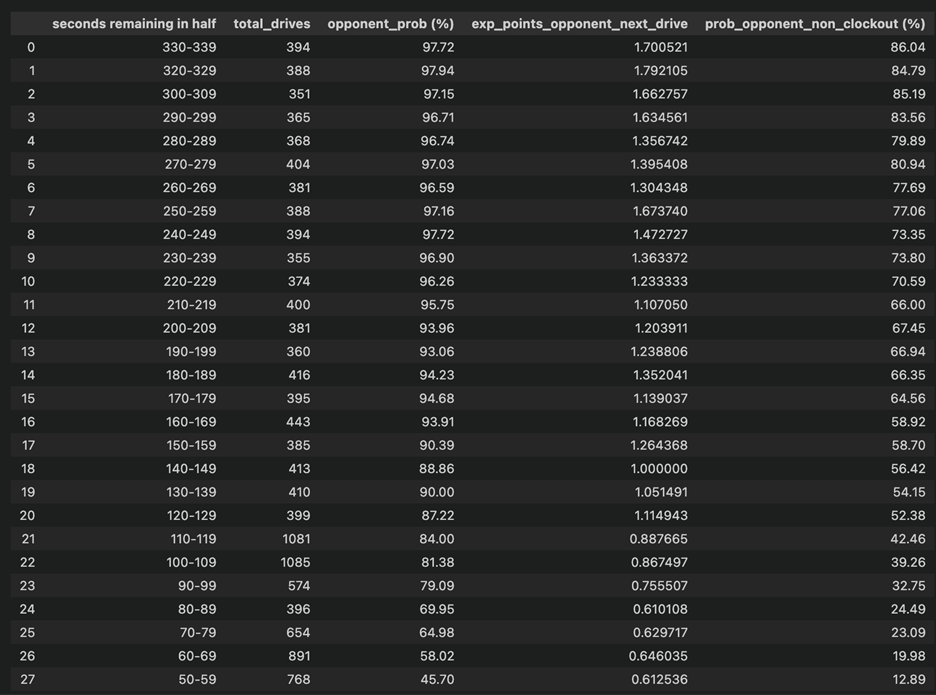Click the exp_points_opponent_next_drive column header

[x=579, y=24]
